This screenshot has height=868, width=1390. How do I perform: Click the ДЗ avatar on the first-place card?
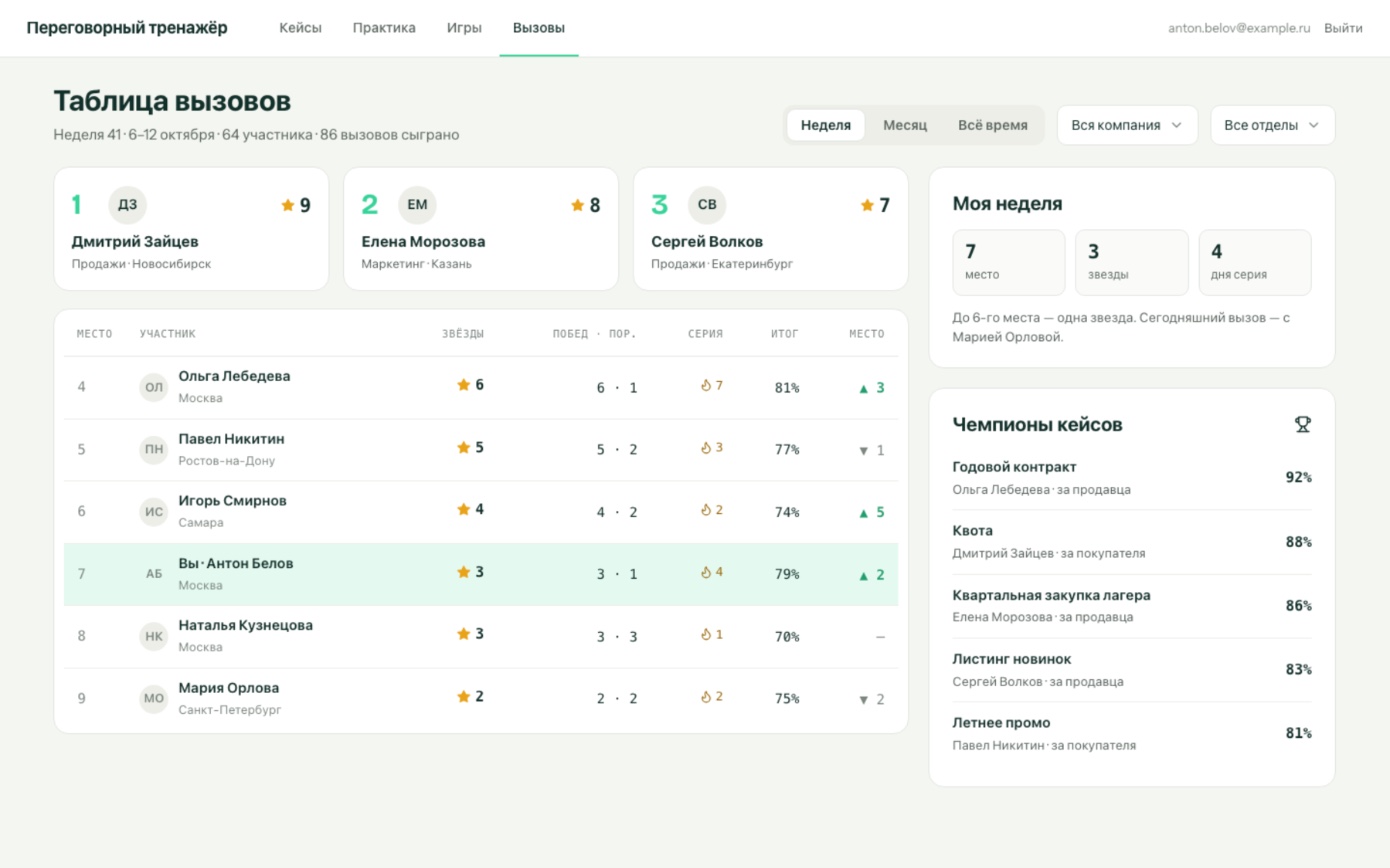click(127, 205)
